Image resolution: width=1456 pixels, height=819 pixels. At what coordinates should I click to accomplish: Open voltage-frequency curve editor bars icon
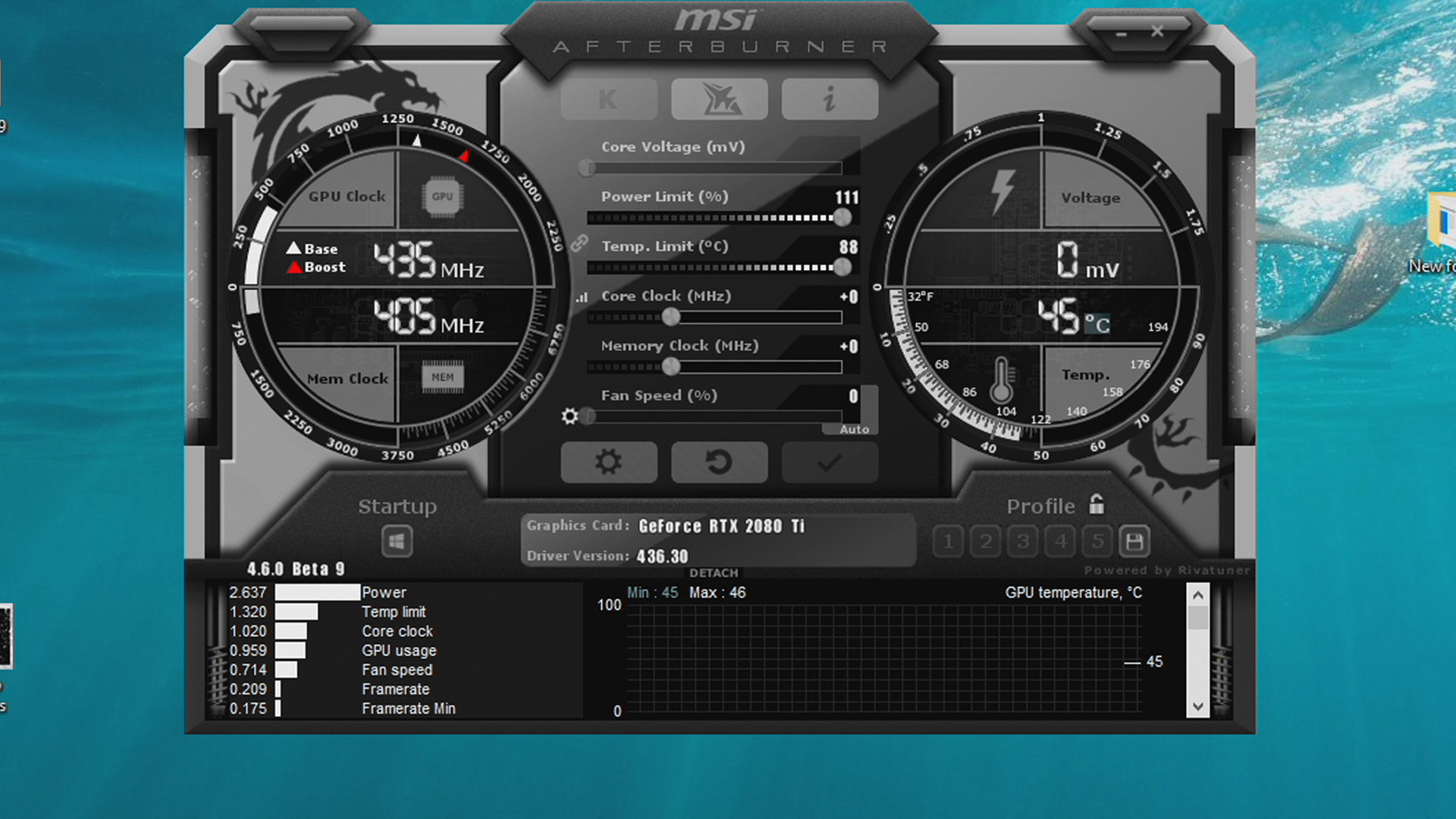pyautogui.click(x=582, y=297)
